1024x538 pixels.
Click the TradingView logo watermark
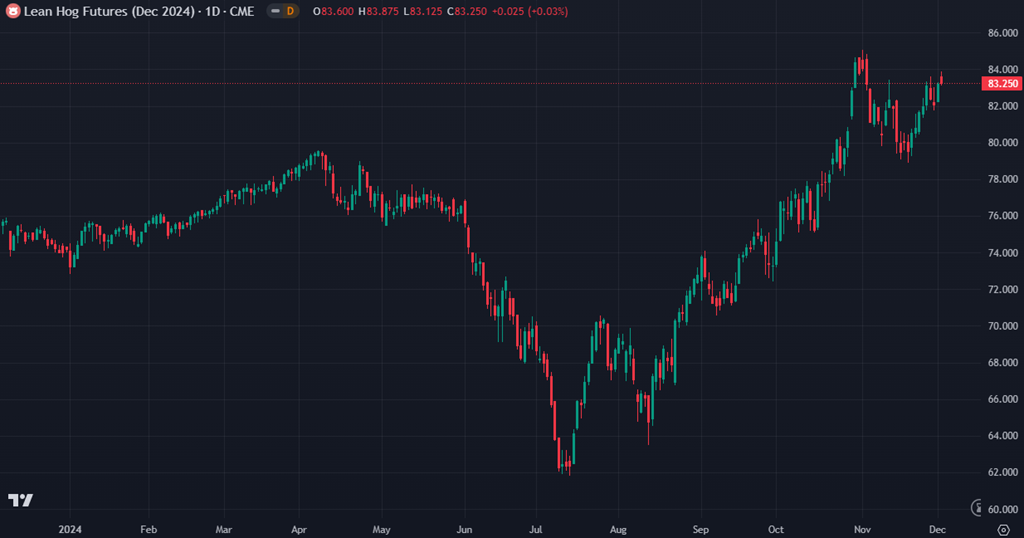click(x=20, y=500)
